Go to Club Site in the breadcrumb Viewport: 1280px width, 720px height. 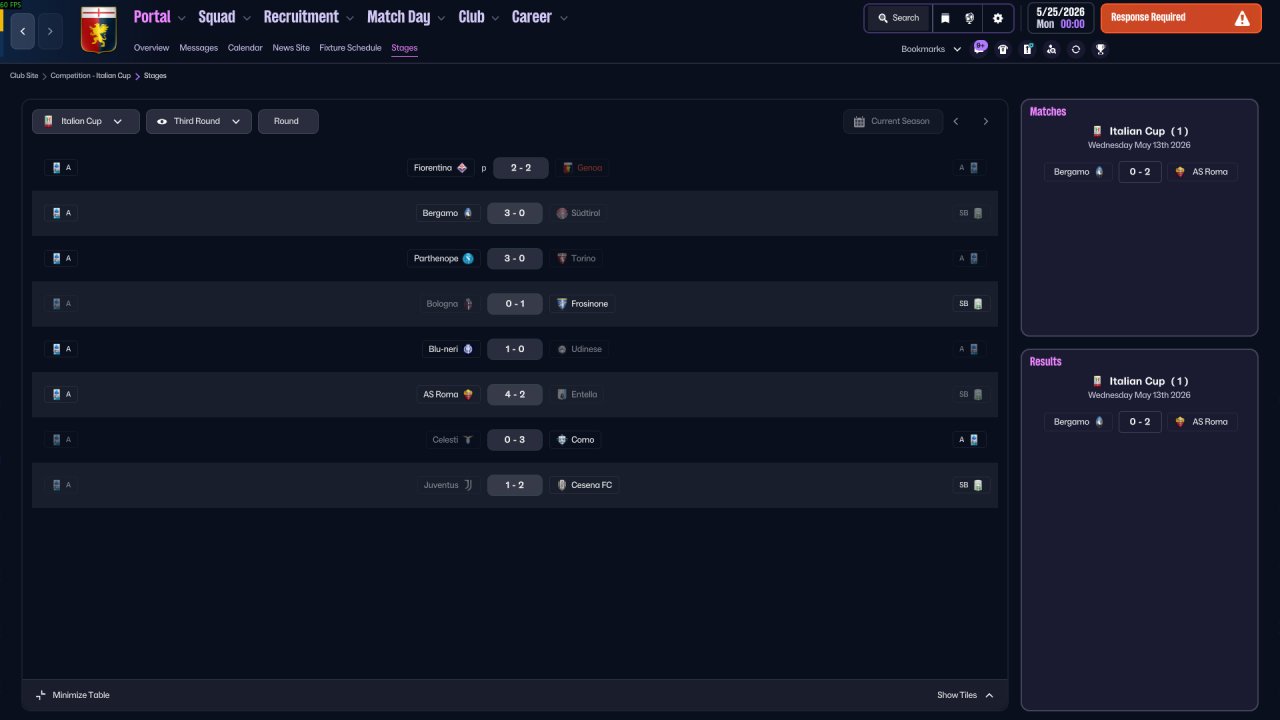click(24, 75)
